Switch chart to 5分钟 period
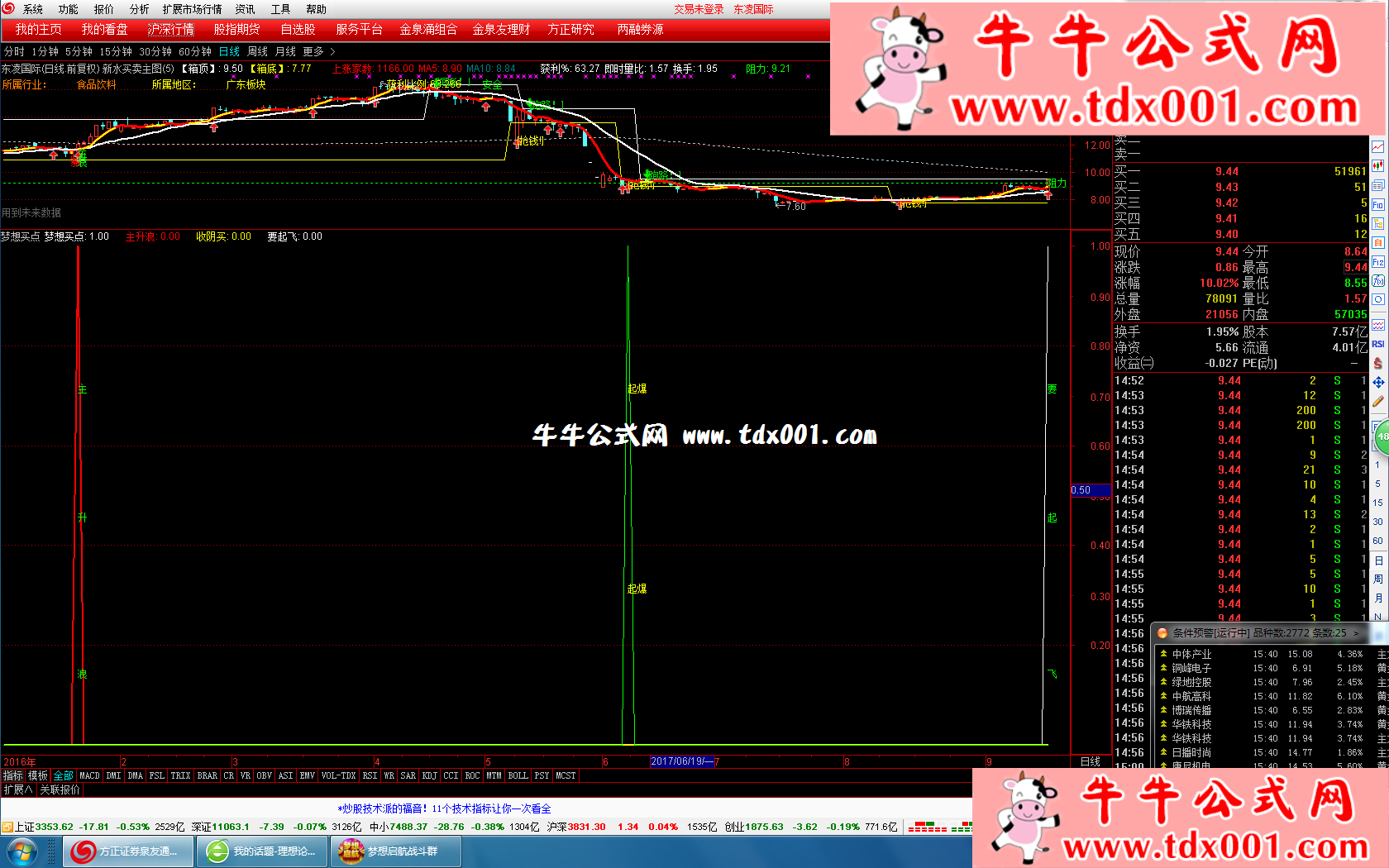This screenshot has width=1389, height=868. pos(79,51)
